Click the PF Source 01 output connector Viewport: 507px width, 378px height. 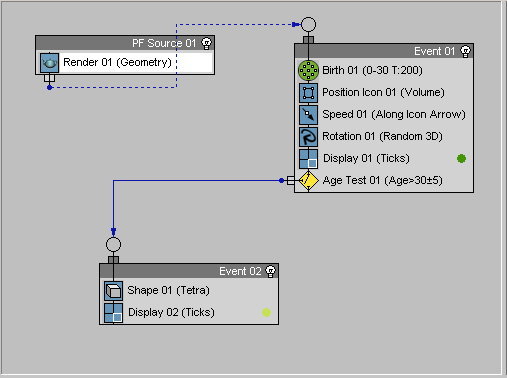point(49,78)
